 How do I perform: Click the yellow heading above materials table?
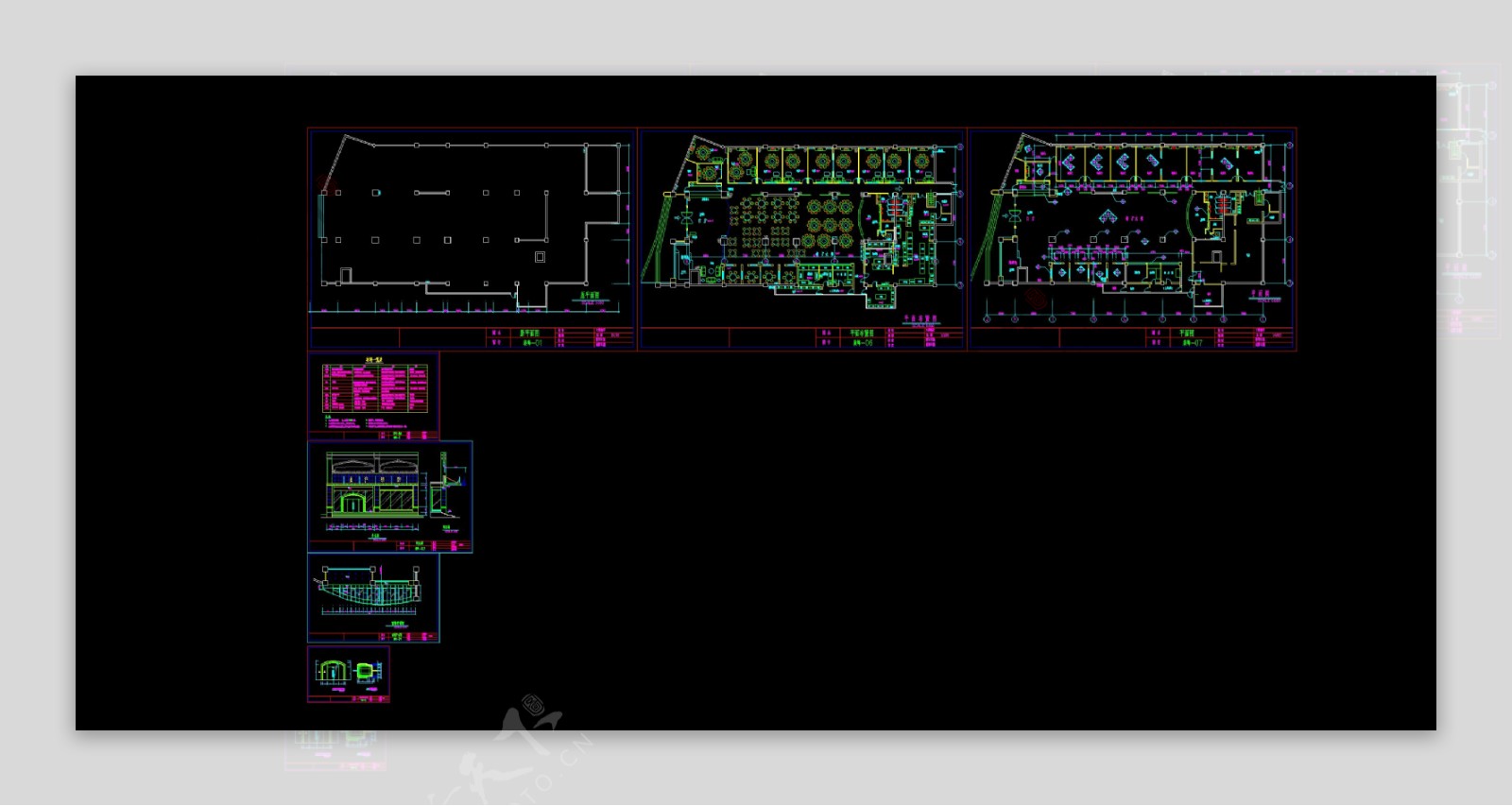coord(373,361)
